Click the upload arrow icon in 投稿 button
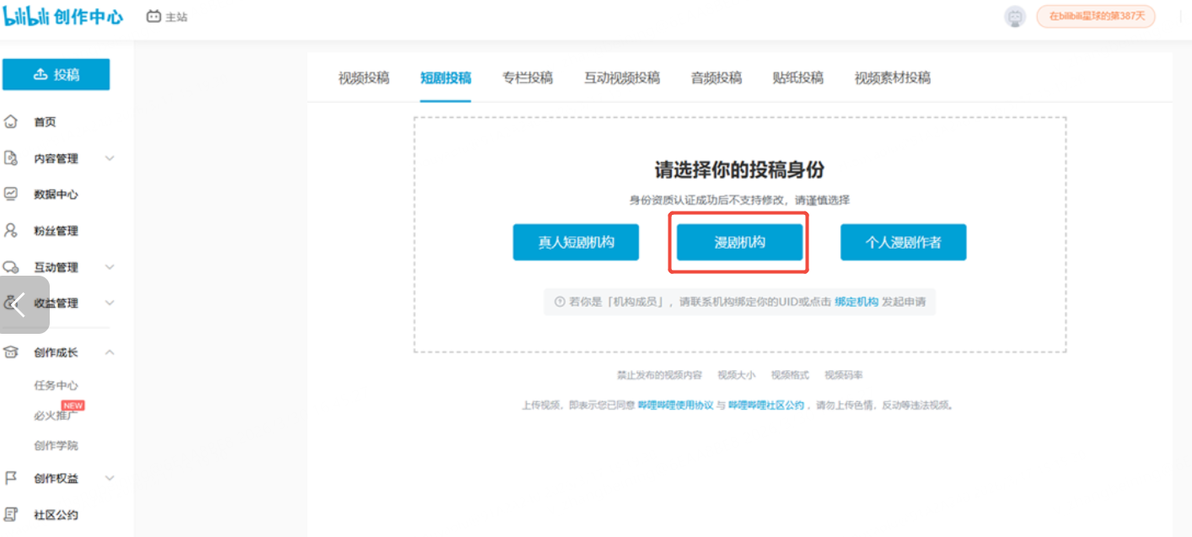 click(x=40, y=75)
